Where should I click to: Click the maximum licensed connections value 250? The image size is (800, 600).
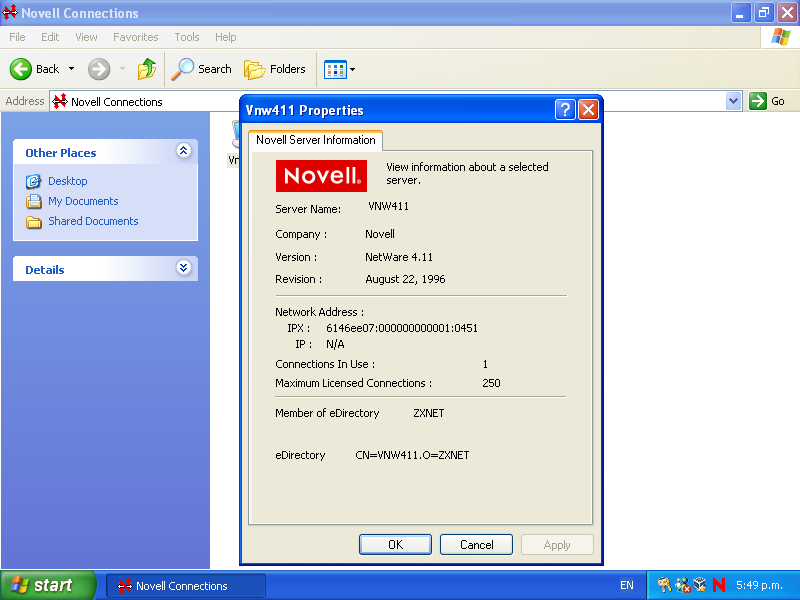[491, 383]
